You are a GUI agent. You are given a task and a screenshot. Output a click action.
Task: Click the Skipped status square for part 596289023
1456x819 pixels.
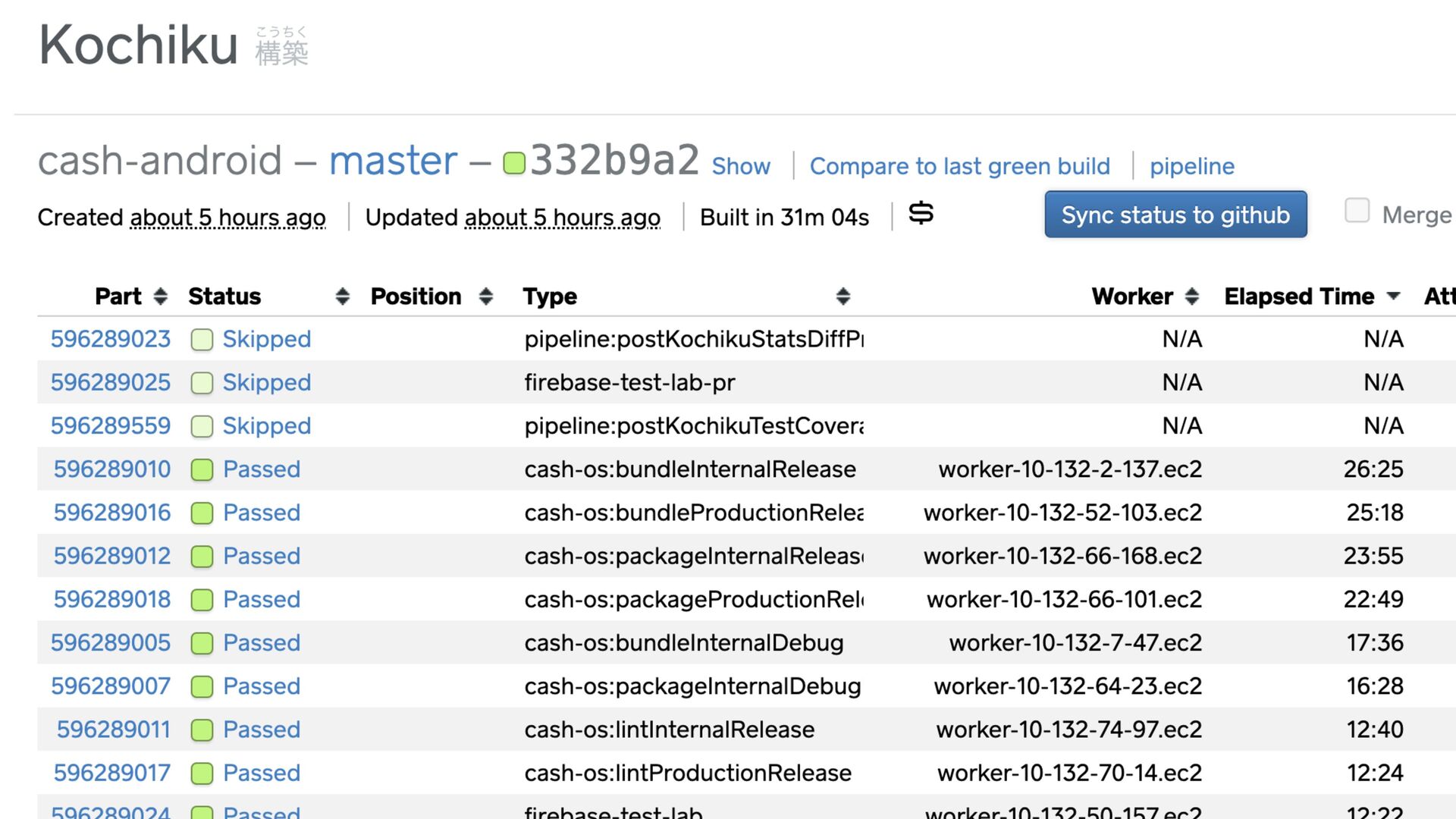coord(202,340)
